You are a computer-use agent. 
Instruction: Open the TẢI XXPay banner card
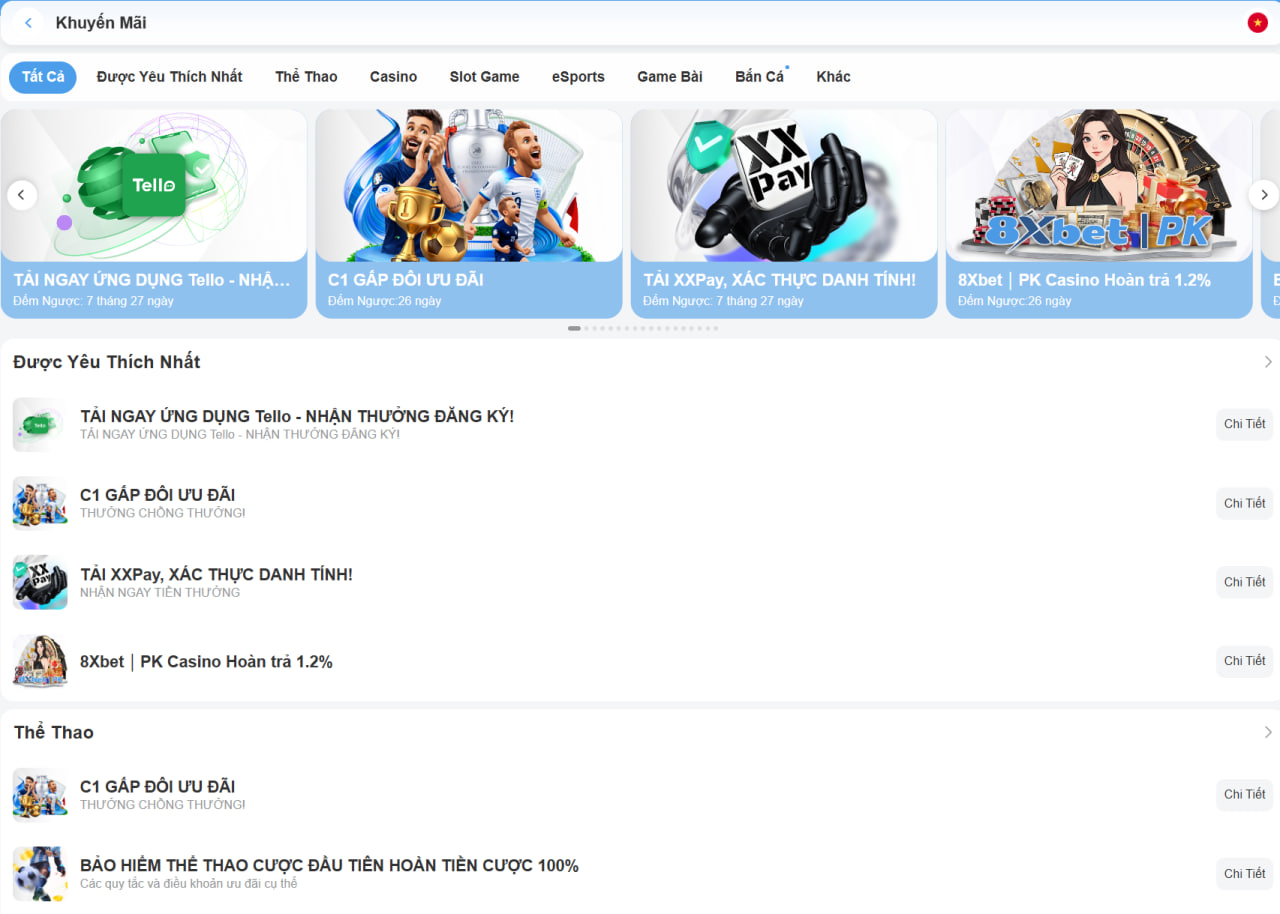tap(784, 214)
